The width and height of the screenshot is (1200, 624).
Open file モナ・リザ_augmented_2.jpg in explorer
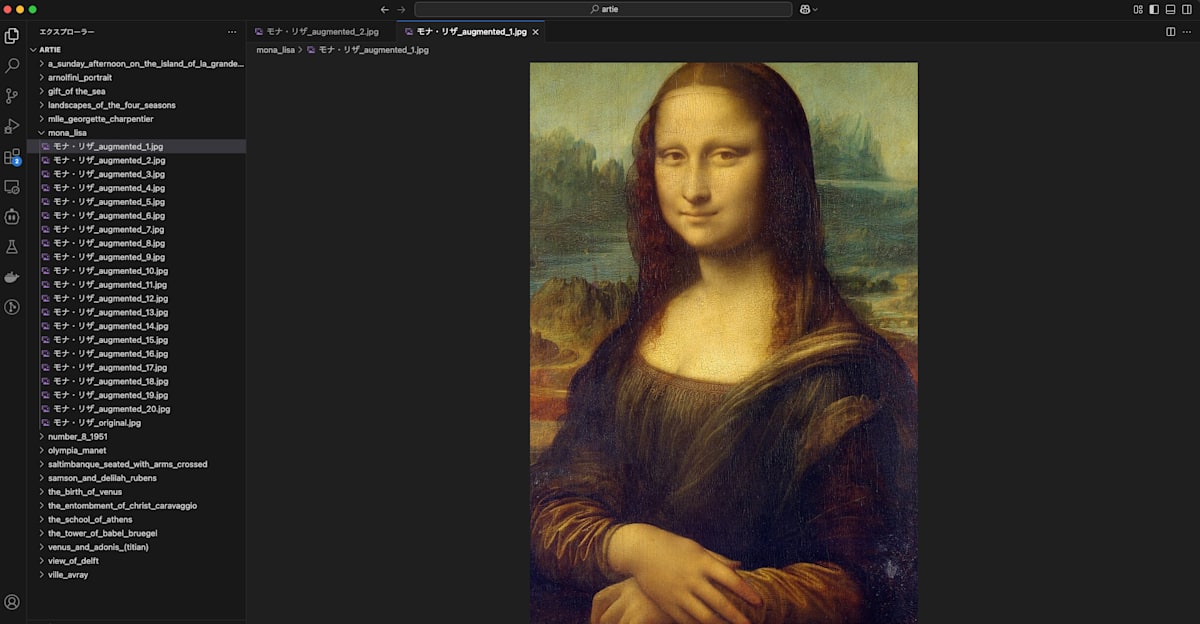click(x=136, y=160)
